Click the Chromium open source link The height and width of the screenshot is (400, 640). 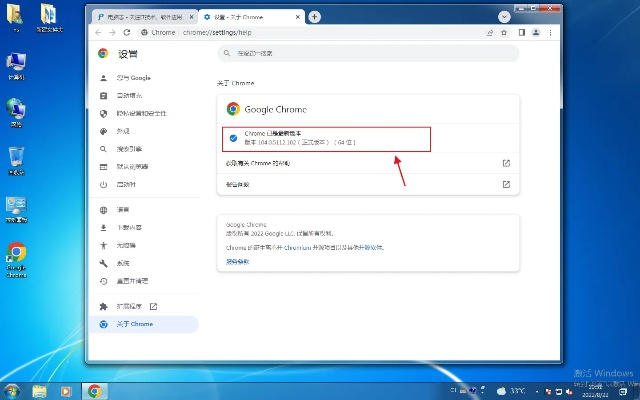[297, 246]
